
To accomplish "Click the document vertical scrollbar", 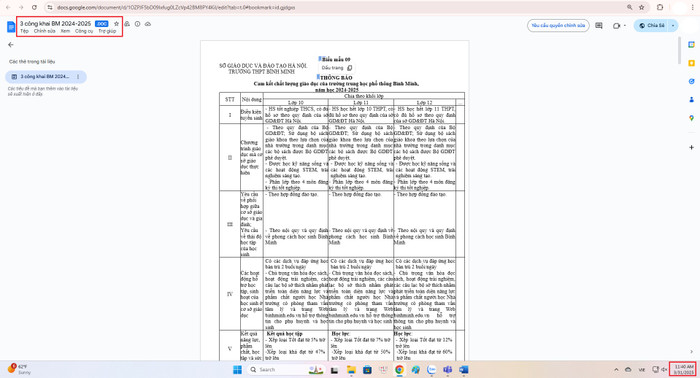I will tap(679, 50).
